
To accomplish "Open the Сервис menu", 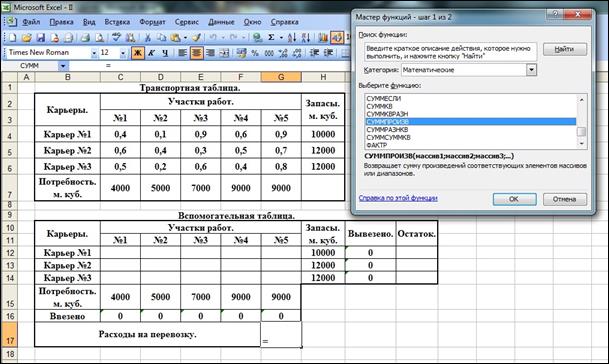I will click(x=186, y=22).
